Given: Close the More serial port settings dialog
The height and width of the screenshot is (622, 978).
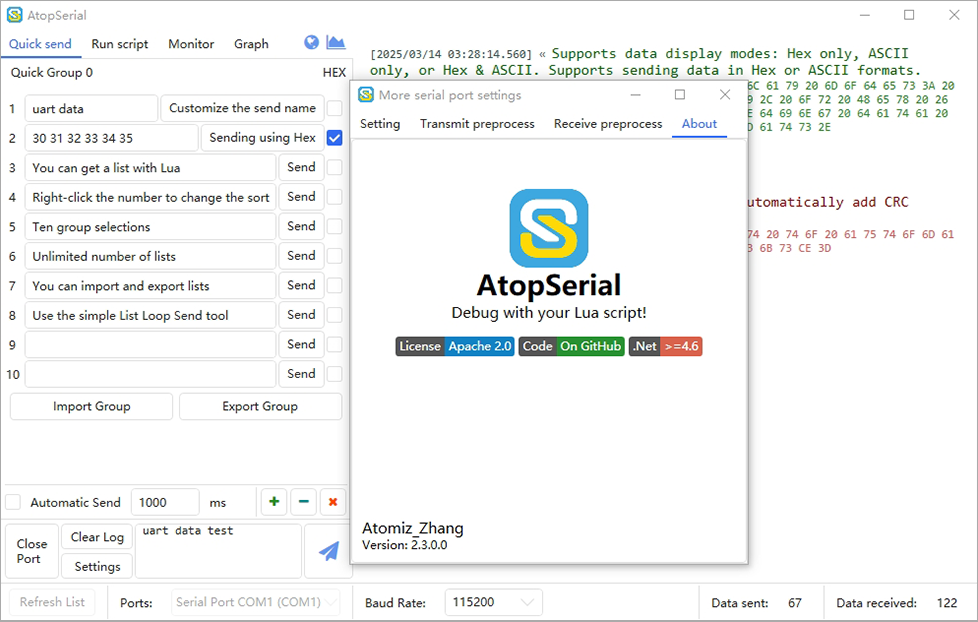Looking at the screenshot, I should coord(725,95).
